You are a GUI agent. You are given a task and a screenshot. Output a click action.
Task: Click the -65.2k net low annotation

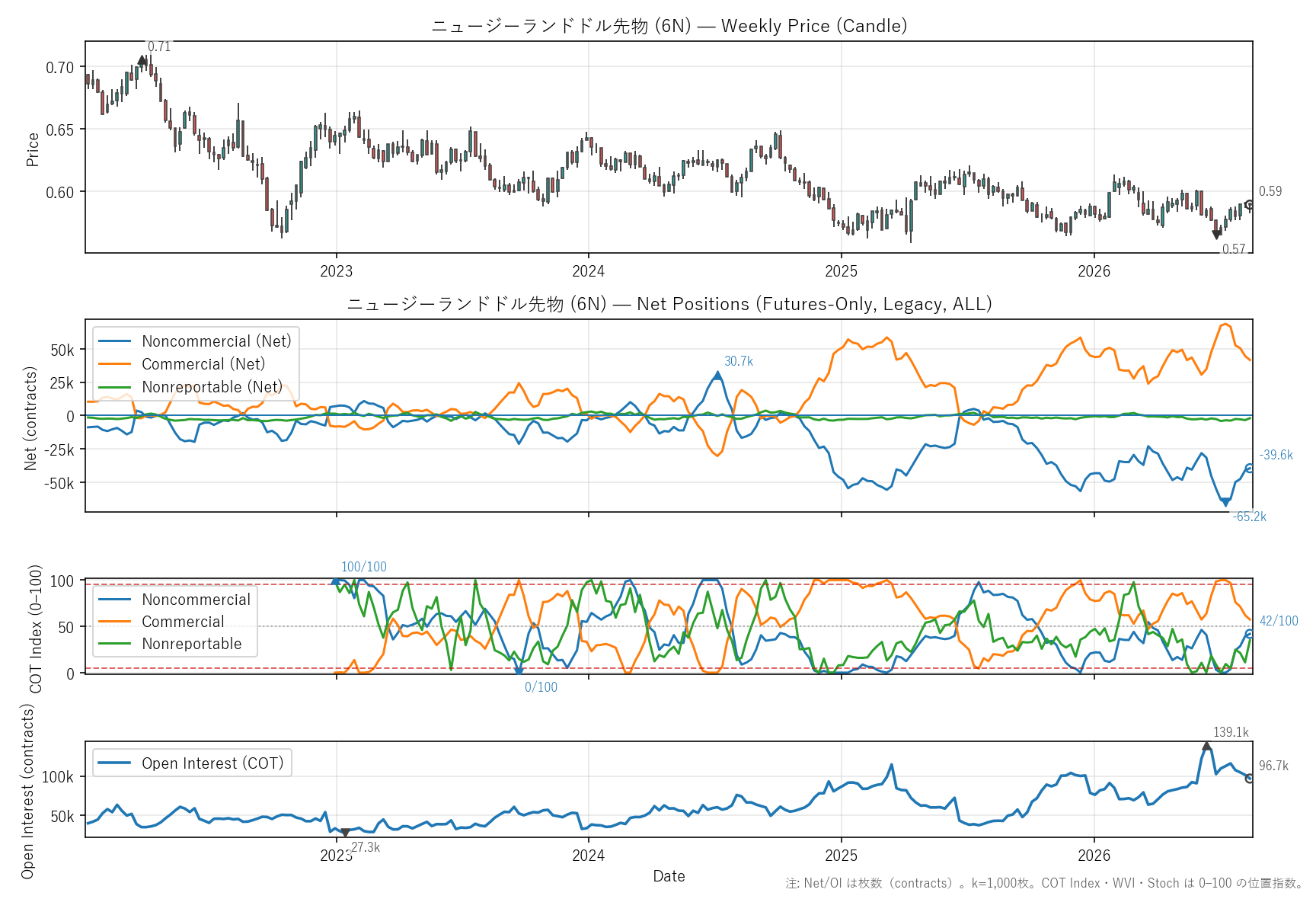1250,517
